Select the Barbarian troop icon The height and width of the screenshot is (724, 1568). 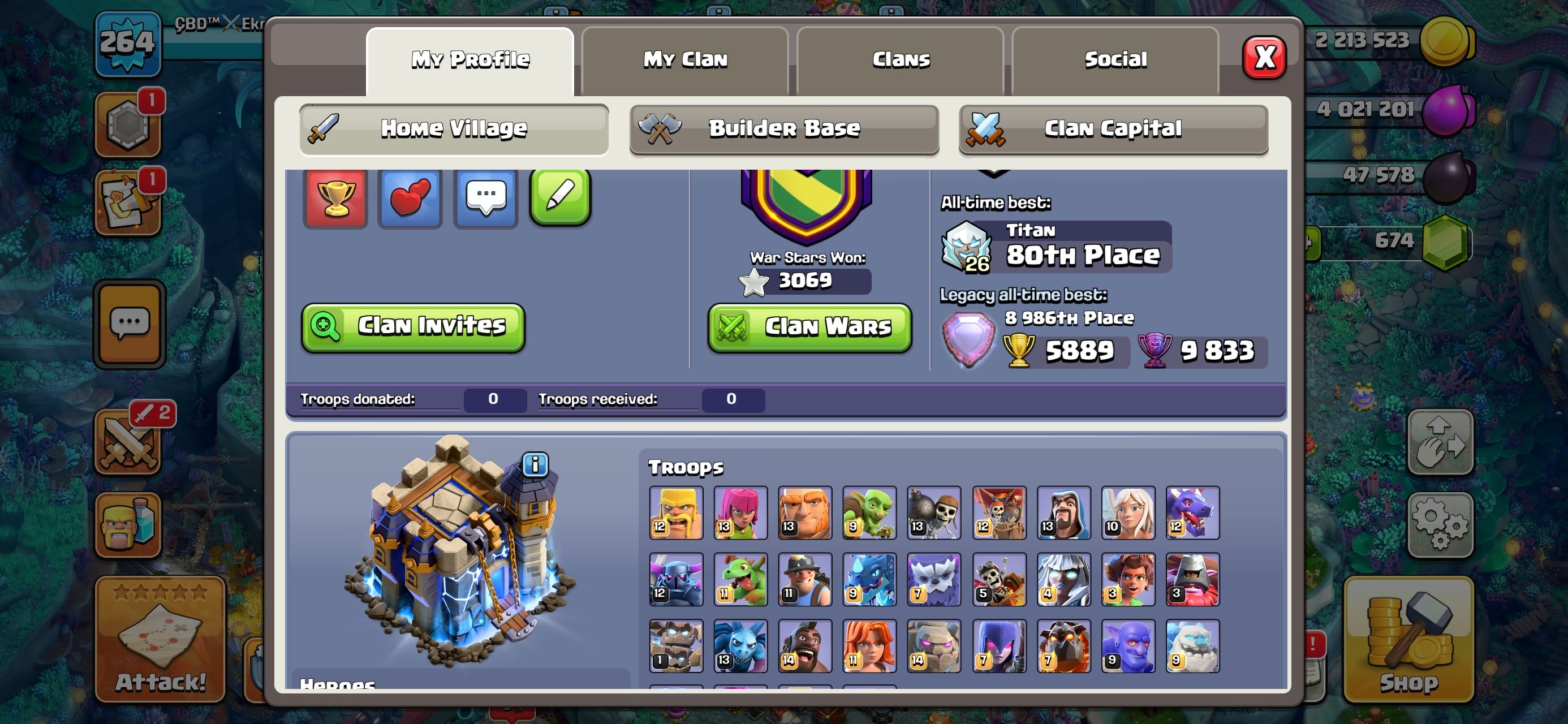click(x=675, y=512)
